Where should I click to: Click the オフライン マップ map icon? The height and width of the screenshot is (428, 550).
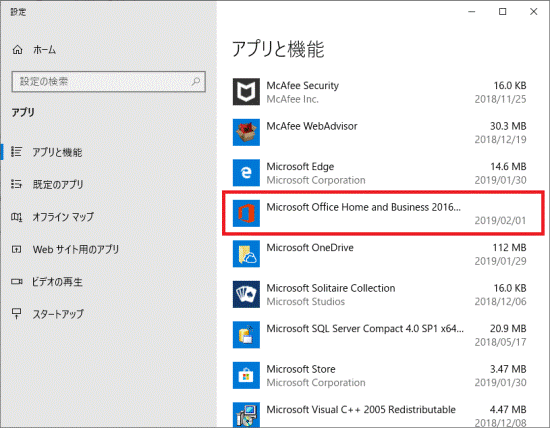(x=16, y=217)
